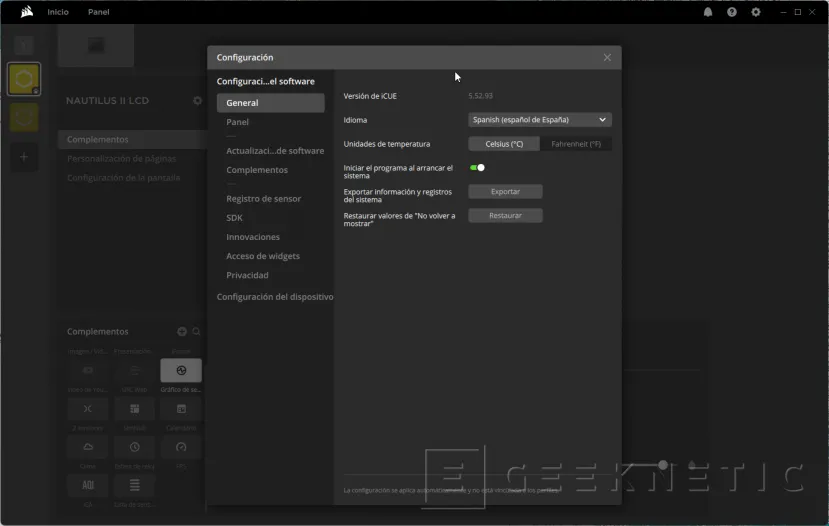Click the Corsair sails logo
Screen dimensions: 829x526
click(x=26, y=12)
